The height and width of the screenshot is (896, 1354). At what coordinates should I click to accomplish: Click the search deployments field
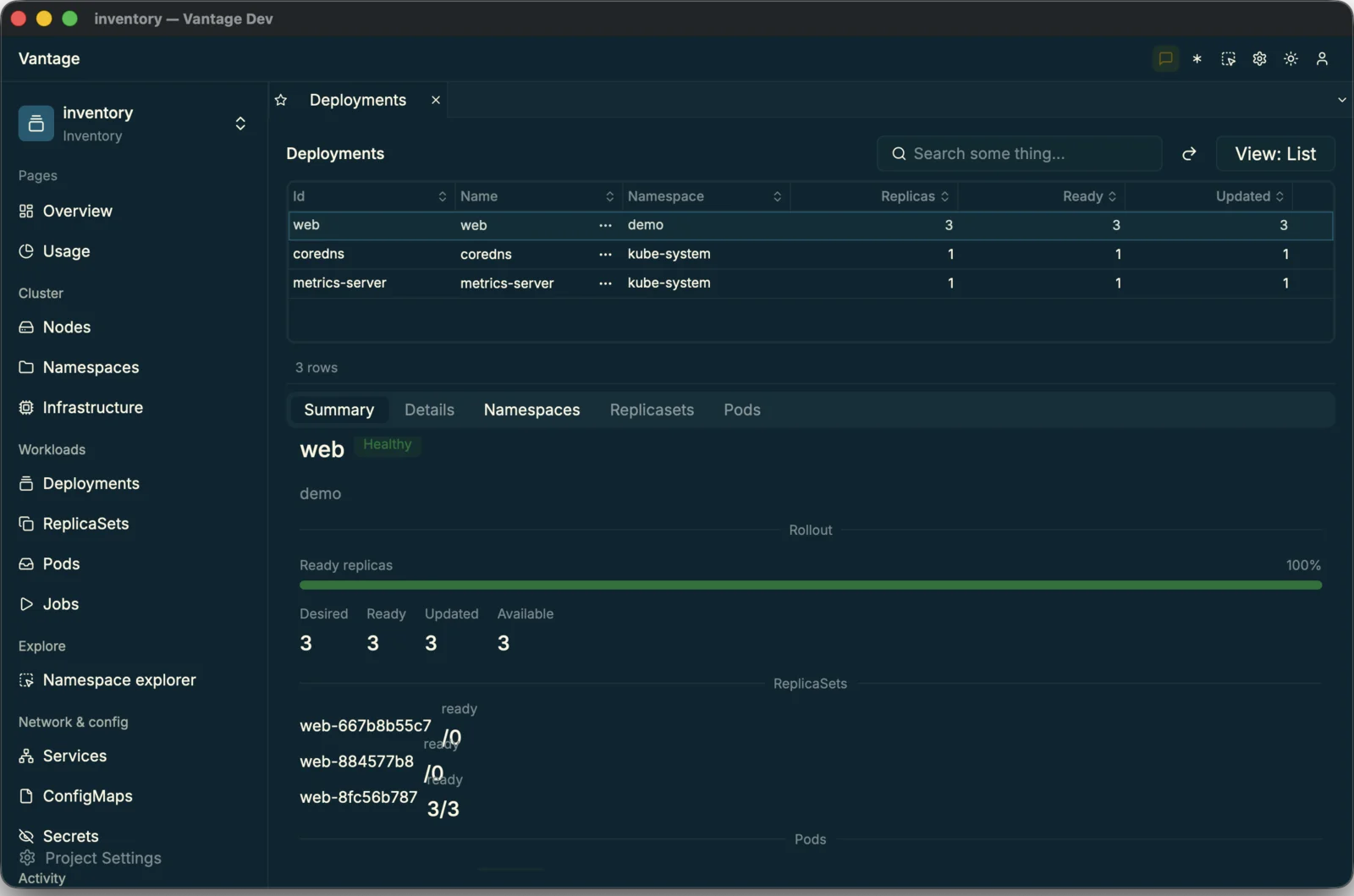coord(1019,153)
